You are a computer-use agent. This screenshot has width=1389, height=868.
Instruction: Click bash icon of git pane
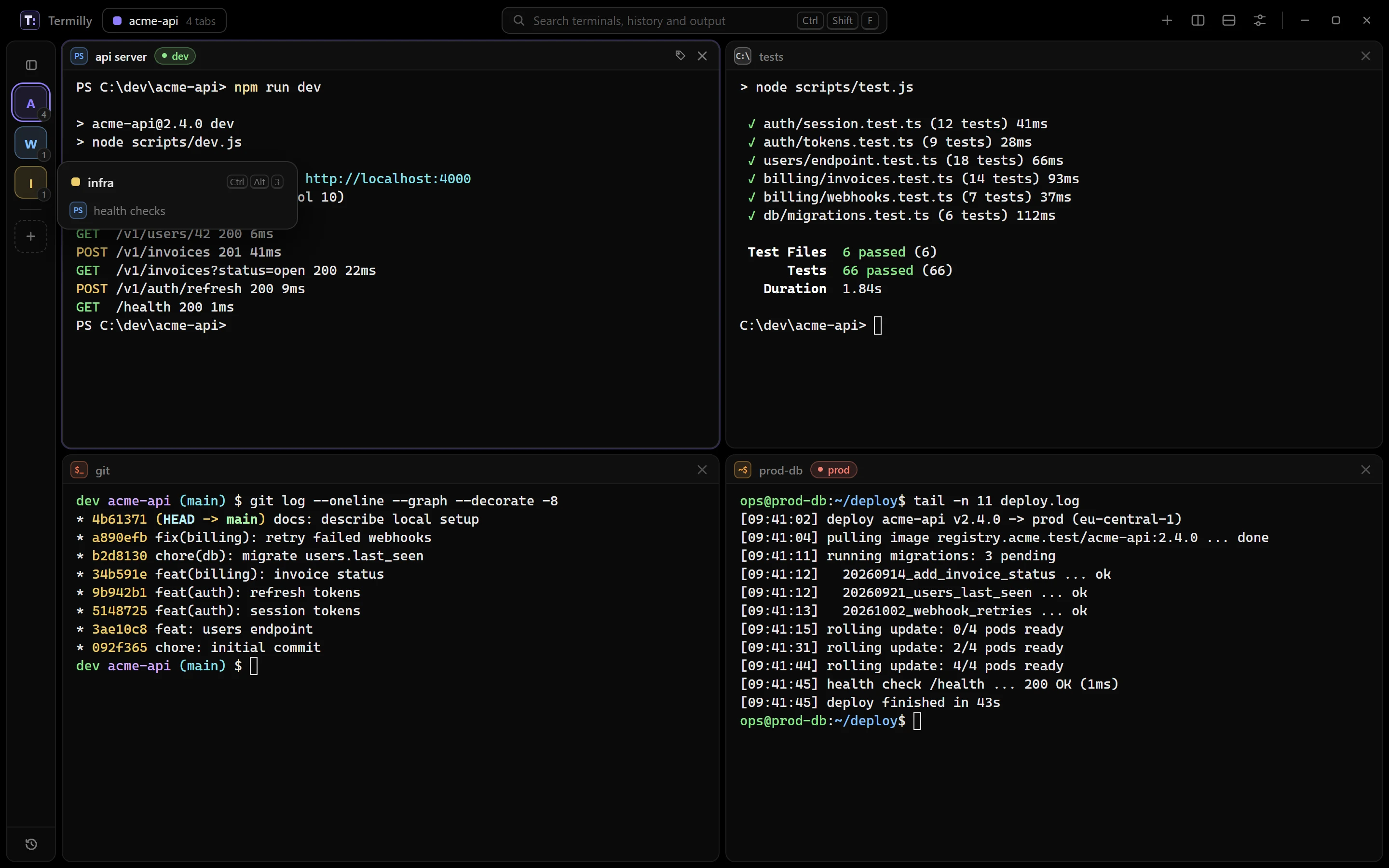(x=79, y=470)
